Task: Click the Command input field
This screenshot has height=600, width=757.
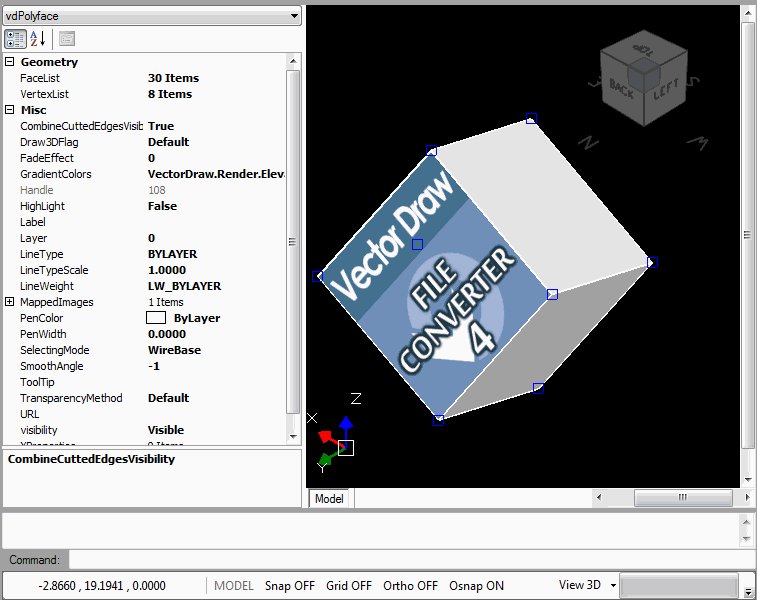Action: pos(410,560)
